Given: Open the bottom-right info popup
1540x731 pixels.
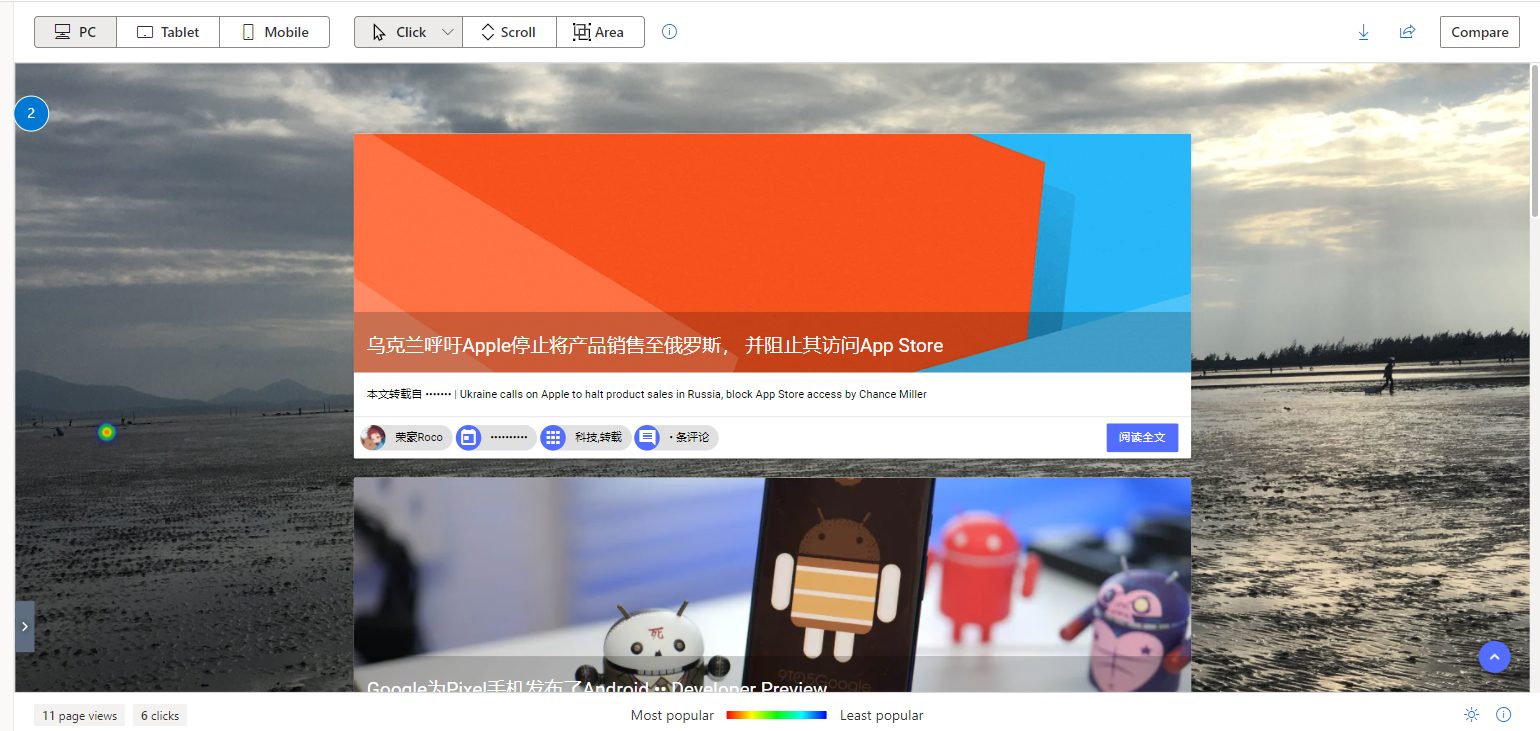Looking at the screenshot, I should coord(1503,714).
